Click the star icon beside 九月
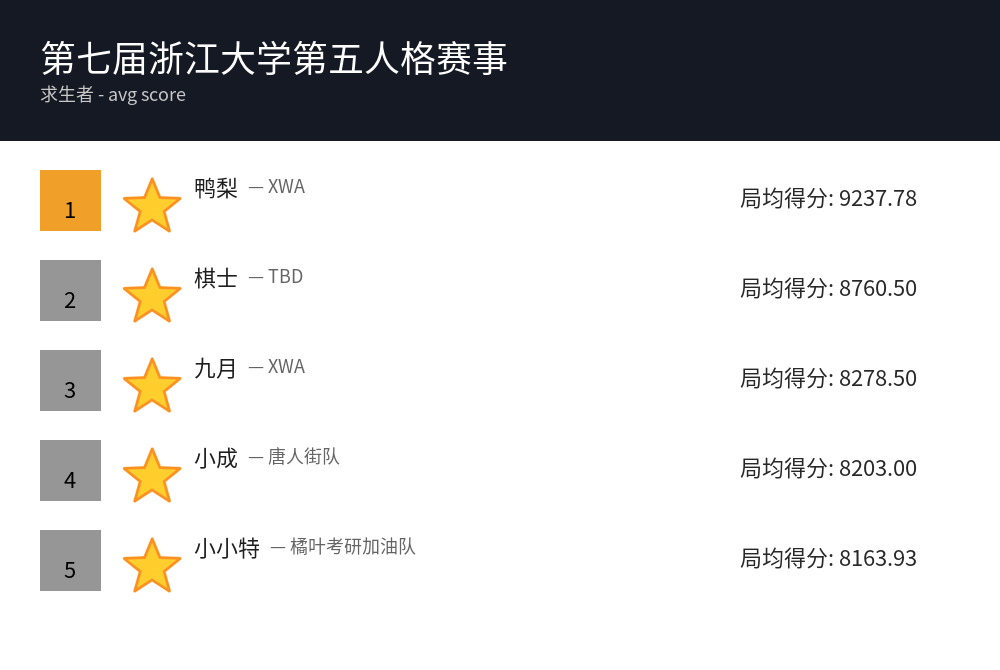 (152, 385)
